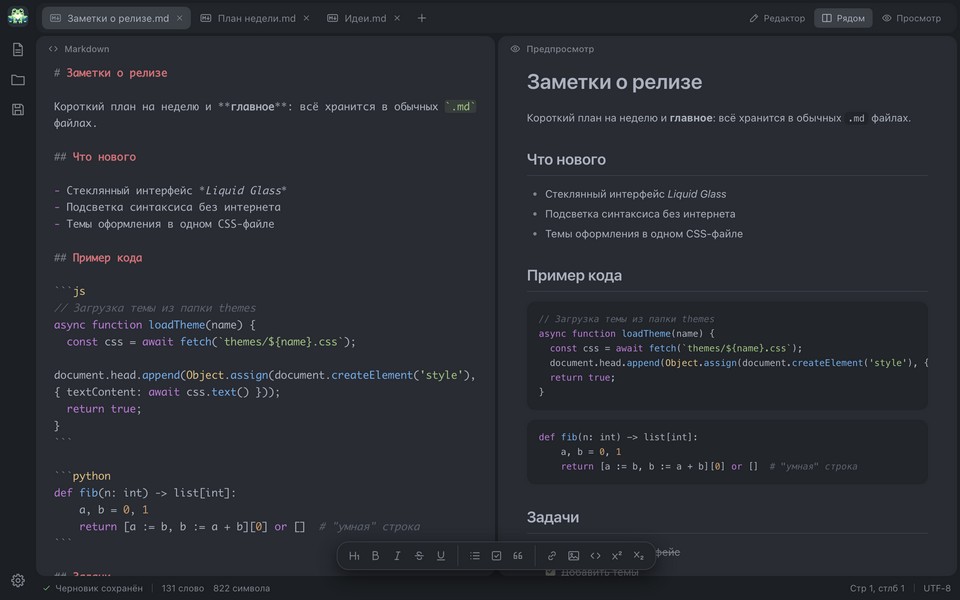Click 'Подсветка синтаксиса без интернета' in editor
The width and height of the screenshot is (960, 600).
point(173,207)
